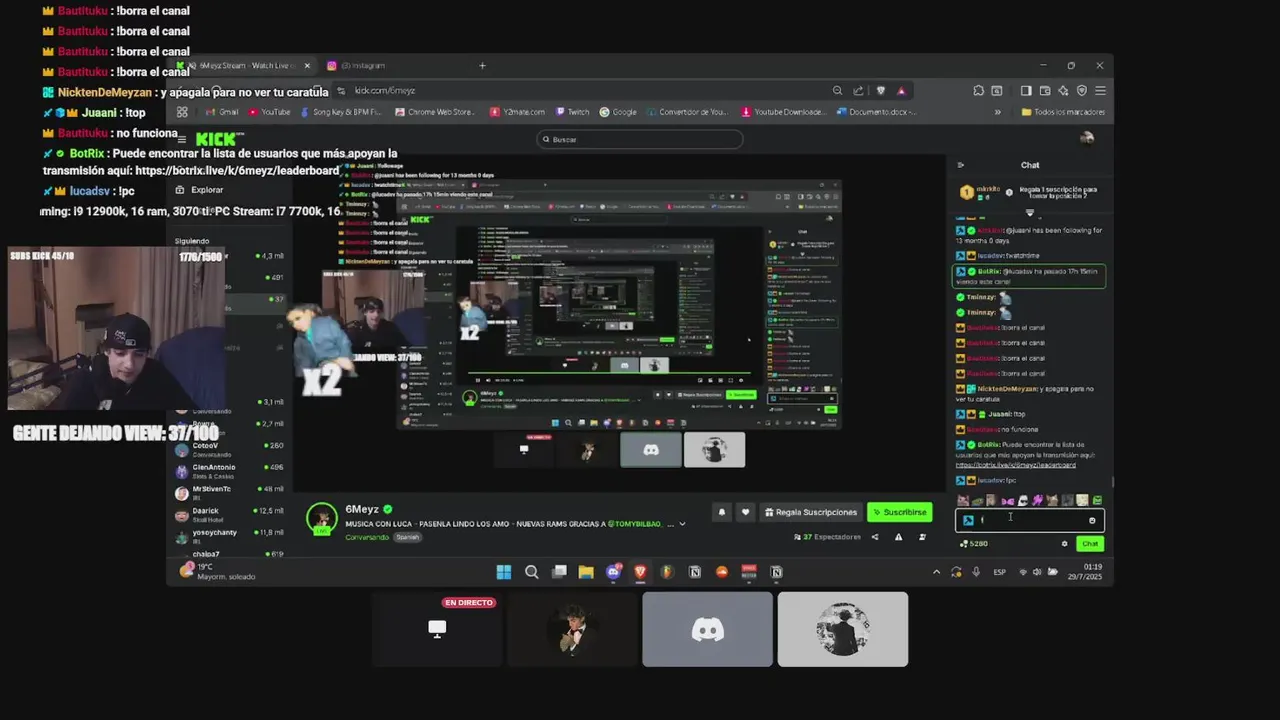
Task: Open yosoychanty channel in sidebar
Action: coord(230,535)
